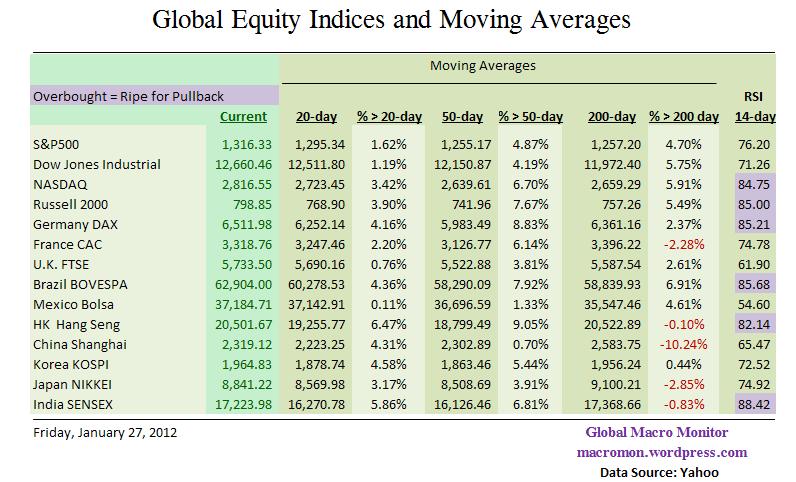Image resolution: width=796 pixels, height=482 pixels.
Task: Select the Current column header
Action: (x=243, y=118)
